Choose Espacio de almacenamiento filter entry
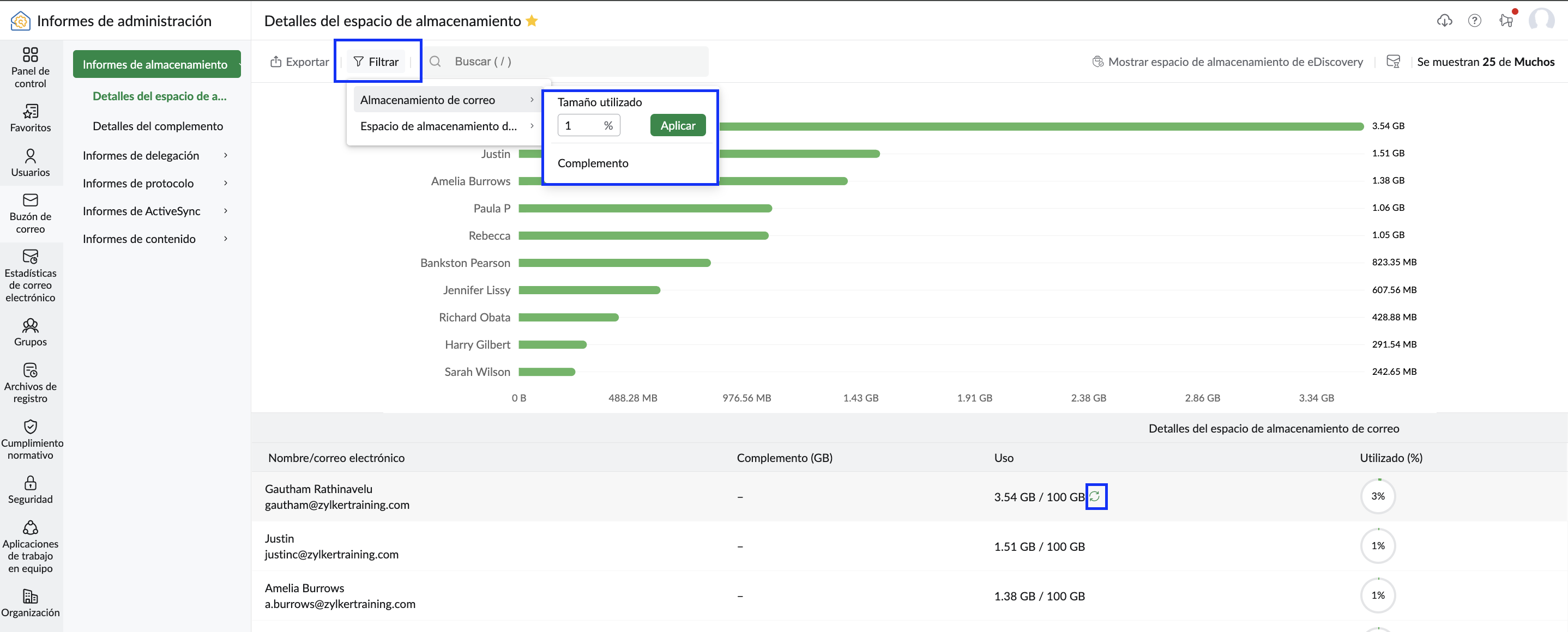 (447, 126)
